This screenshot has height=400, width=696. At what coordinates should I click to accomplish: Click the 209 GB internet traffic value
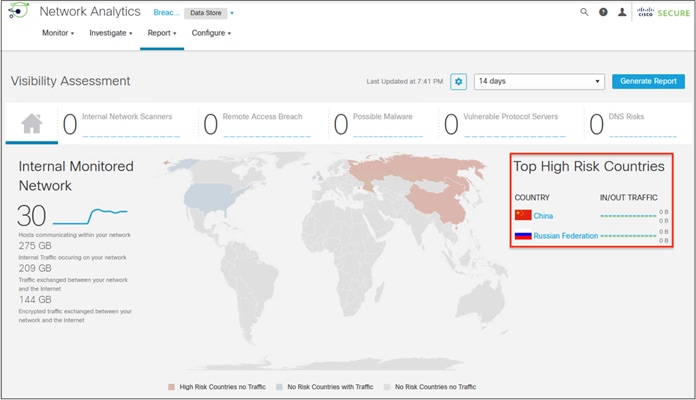point(35,268)
